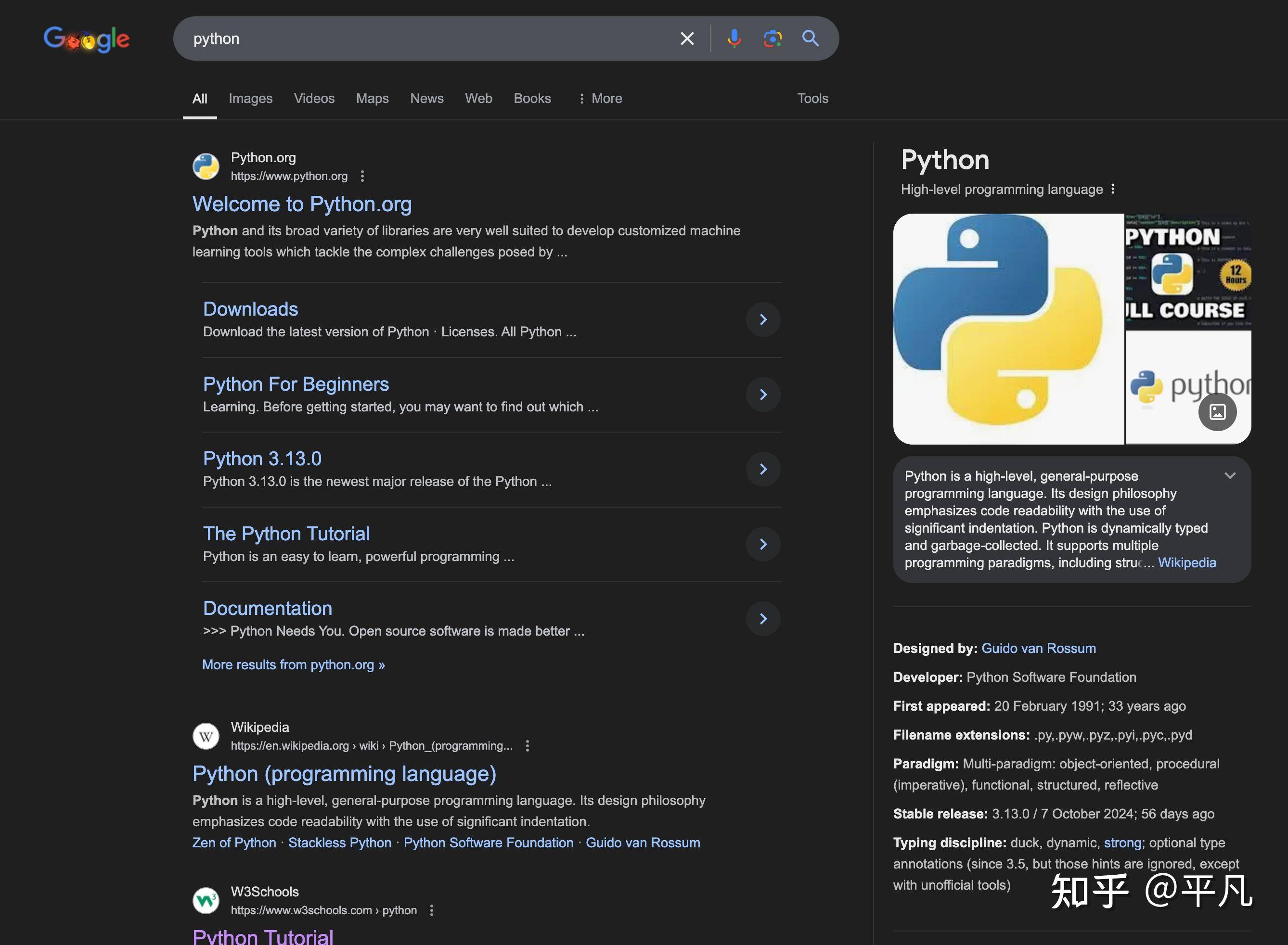Expand the Python 3.13.0 chevron arrow

[763, 469]
